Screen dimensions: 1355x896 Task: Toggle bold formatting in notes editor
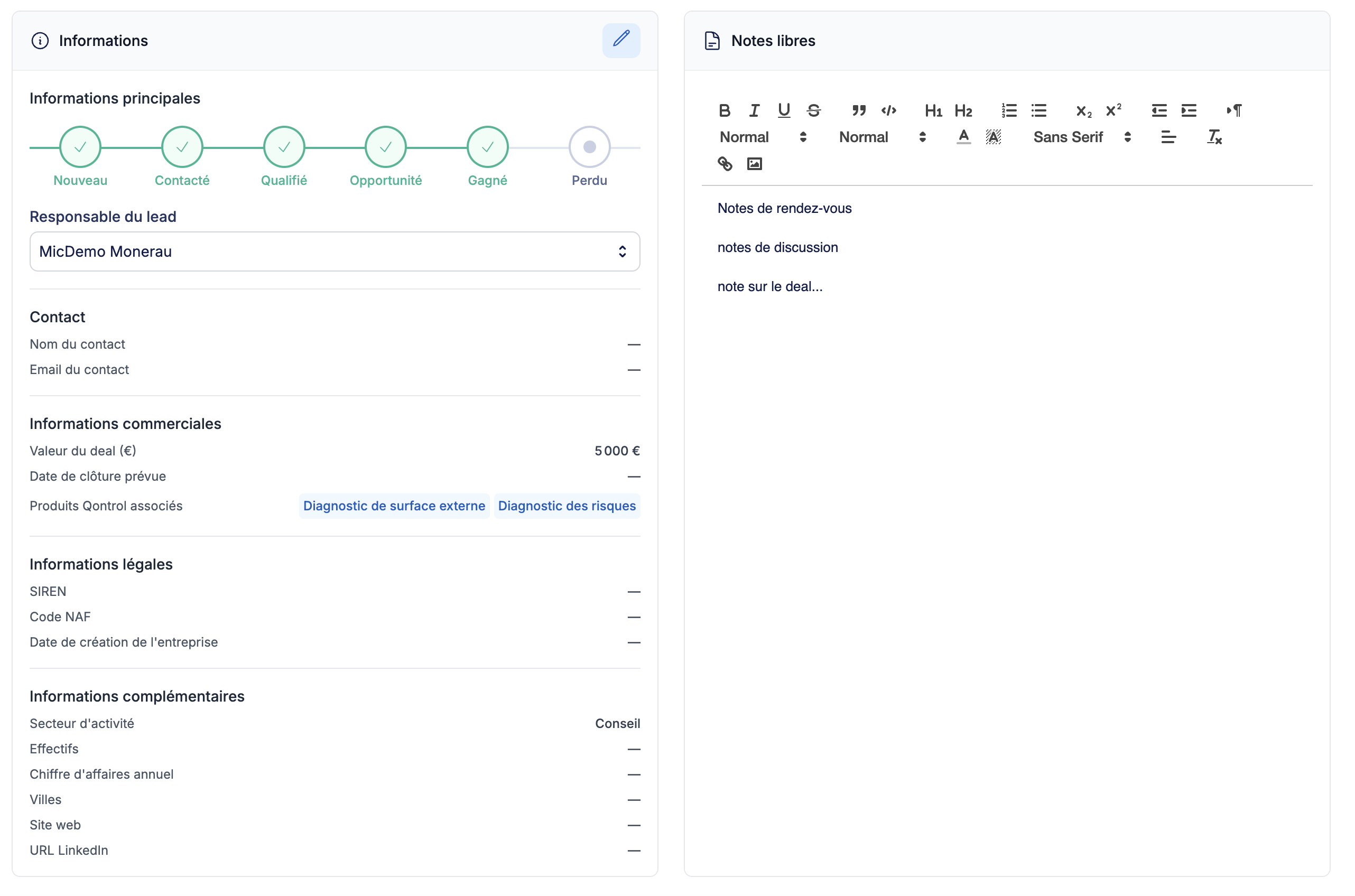coord(724,110)
